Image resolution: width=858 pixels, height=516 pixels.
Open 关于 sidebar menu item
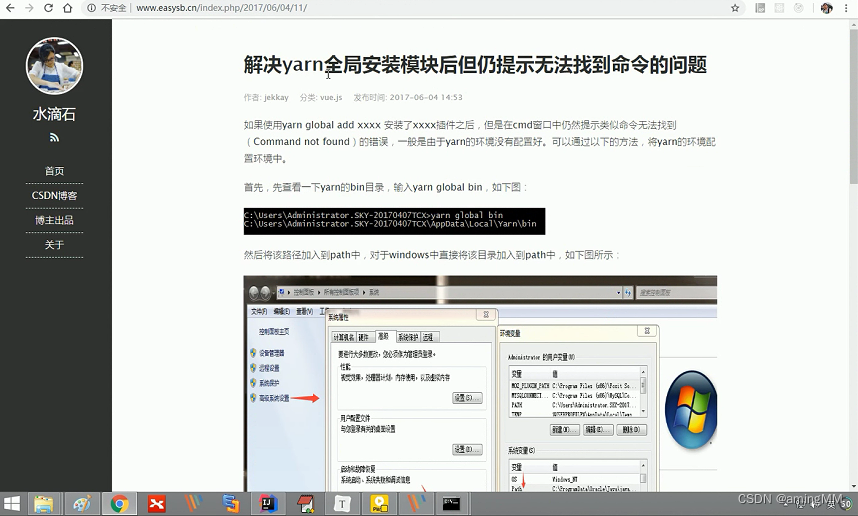click(x=54, y=245)
